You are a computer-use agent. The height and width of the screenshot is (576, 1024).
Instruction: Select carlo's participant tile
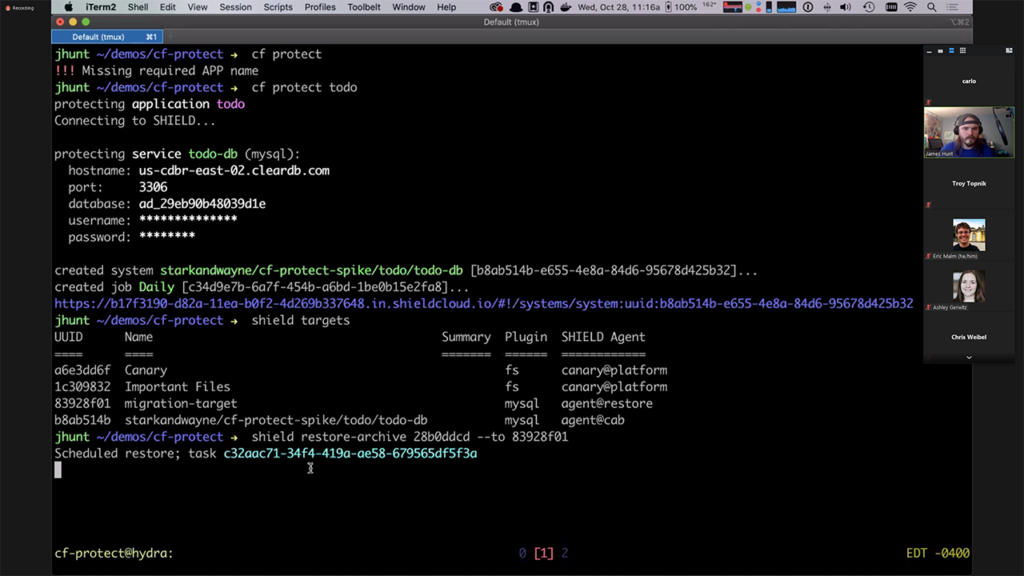tap(969, 81)
